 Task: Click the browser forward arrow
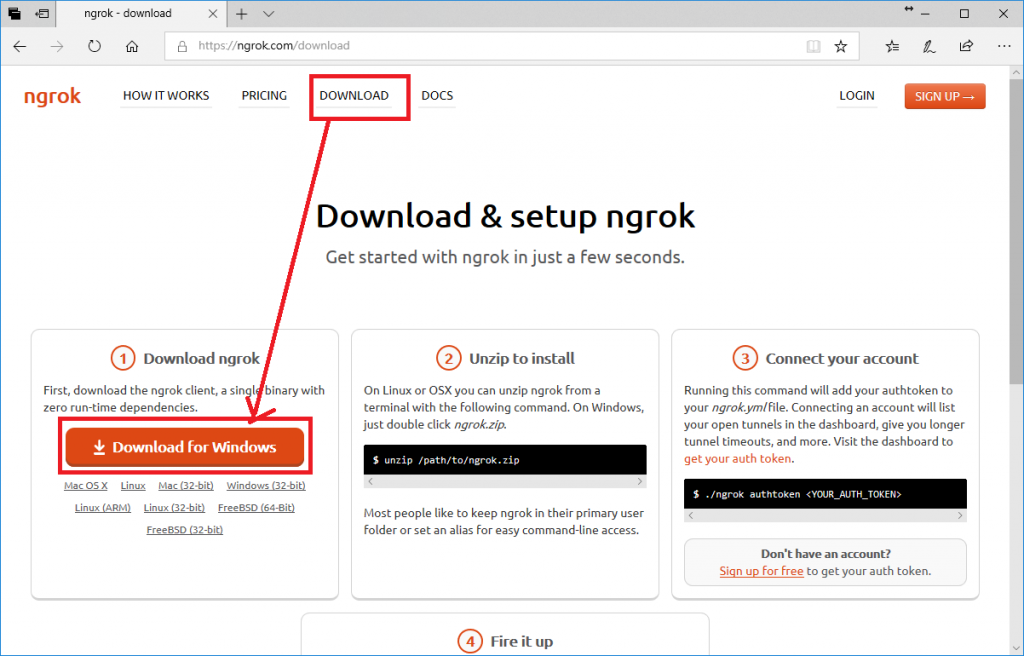click(x=57, y=46)
